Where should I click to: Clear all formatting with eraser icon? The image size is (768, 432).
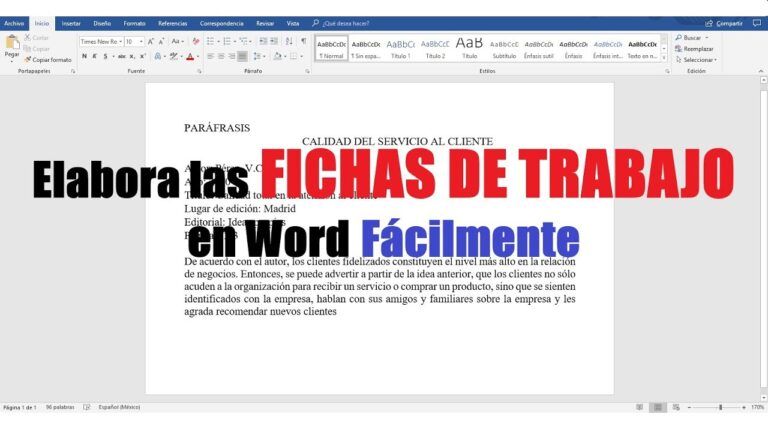196,41
